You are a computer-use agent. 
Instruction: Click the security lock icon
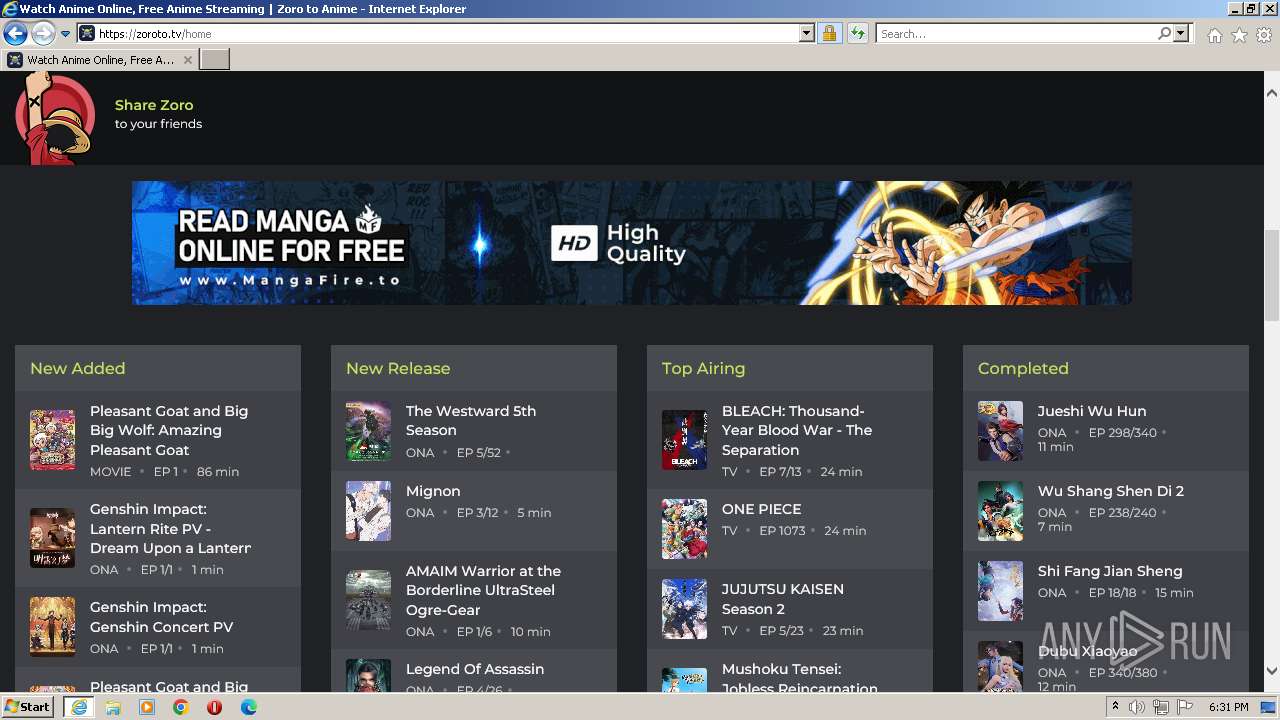coord(829,34)
